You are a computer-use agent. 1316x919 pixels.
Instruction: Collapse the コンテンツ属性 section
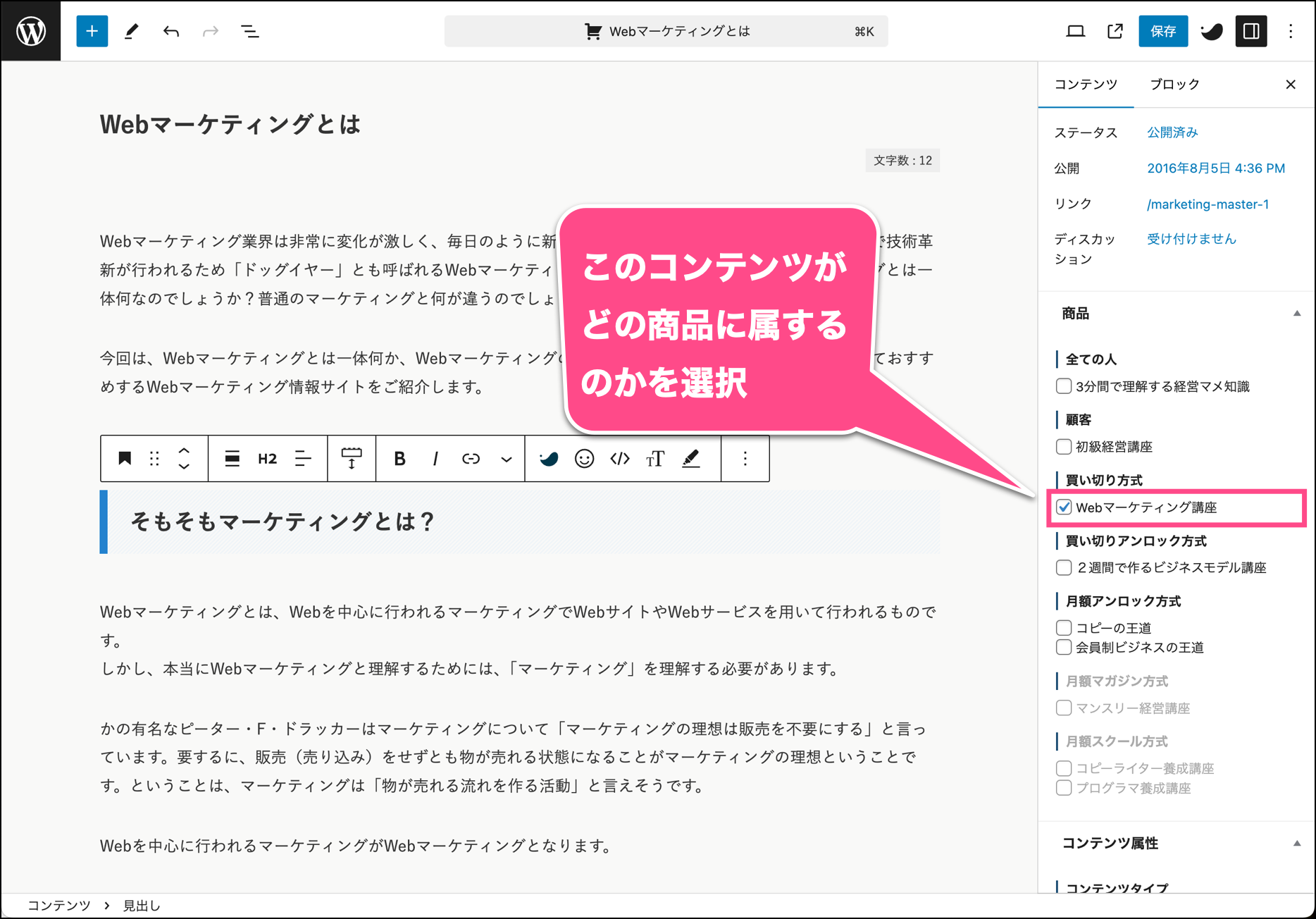tap(1296, 844)
